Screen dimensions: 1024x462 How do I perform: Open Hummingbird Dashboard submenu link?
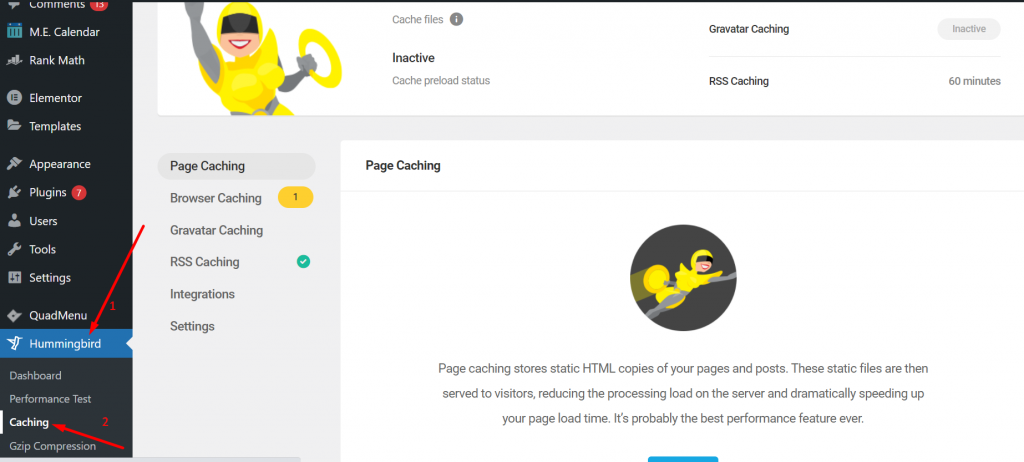tap(35, 376)
